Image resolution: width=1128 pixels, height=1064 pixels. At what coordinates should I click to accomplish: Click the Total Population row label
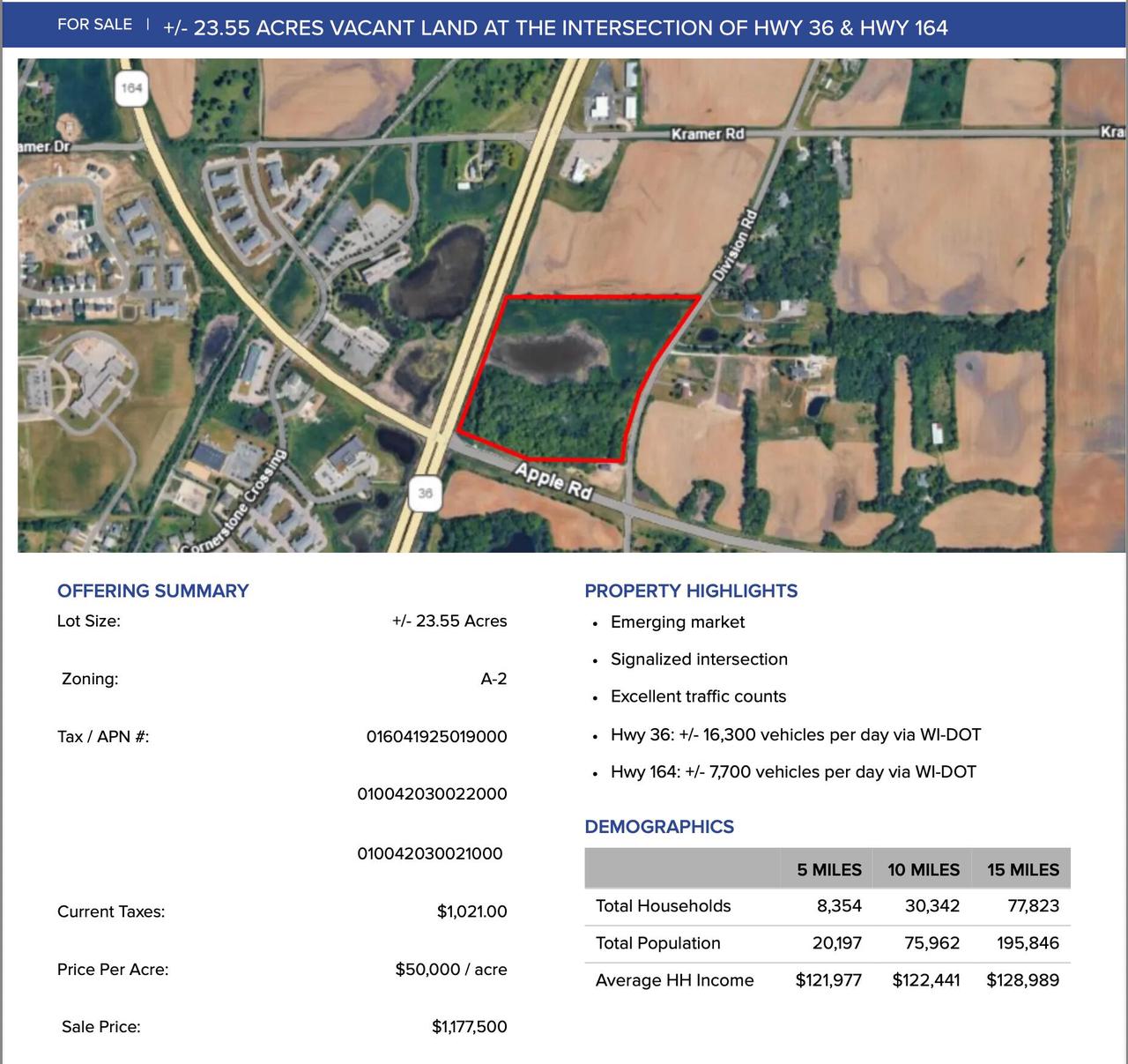tap(658, 943)
